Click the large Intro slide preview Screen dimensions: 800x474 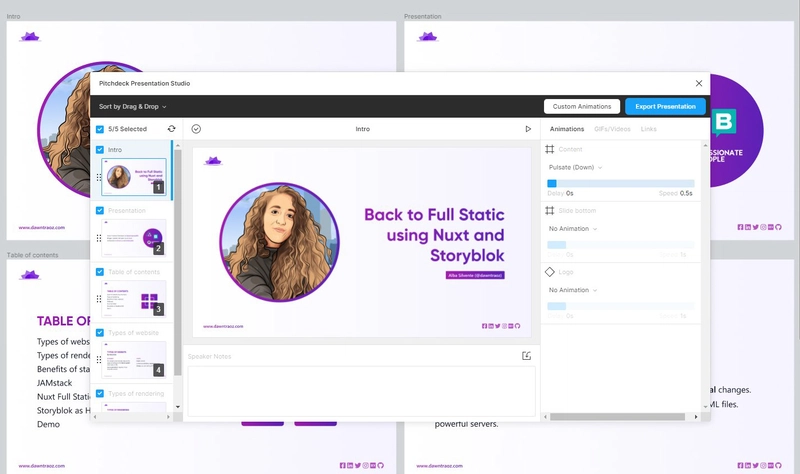[x=362, y=242]
